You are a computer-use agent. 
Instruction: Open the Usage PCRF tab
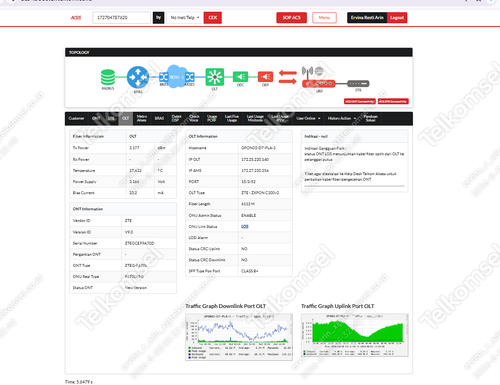click(x=212, y=118)
